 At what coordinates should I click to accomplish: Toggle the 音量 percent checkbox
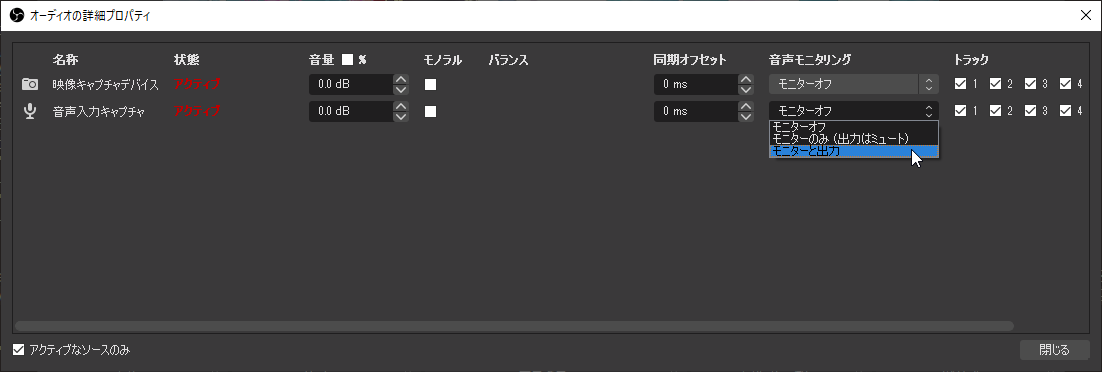pos(347,60)
